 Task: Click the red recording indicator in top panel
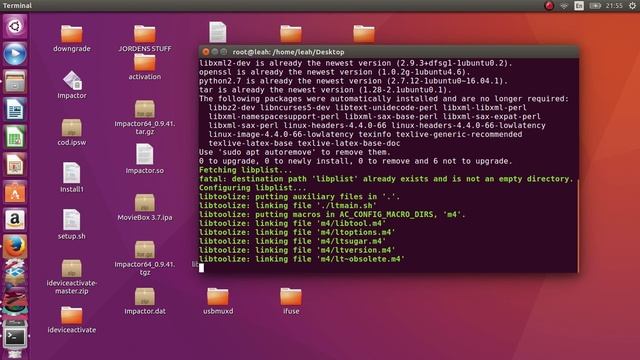(x=549, y=6)
